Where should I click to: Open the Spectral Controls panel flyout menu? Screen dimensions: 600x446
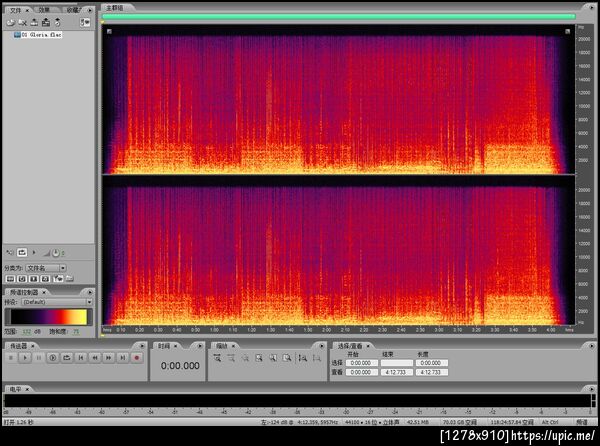pos(90,292)
